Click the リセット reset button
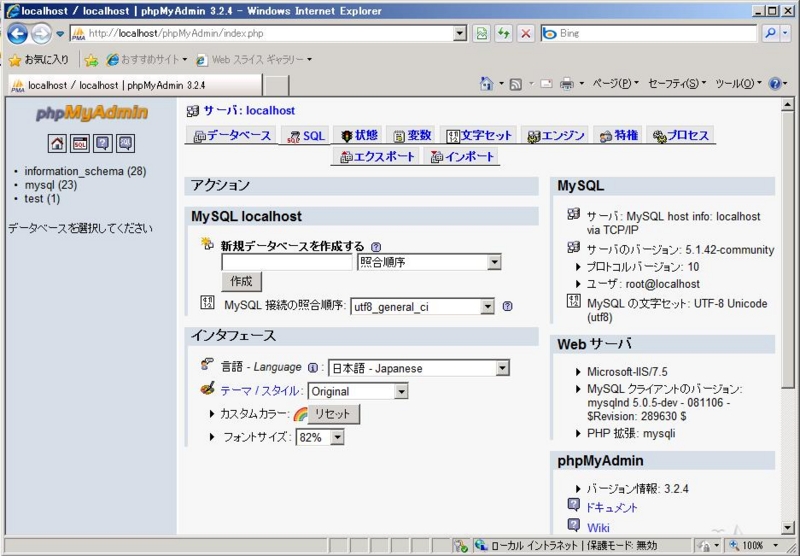Viewport: 800px width, 556px height. (333, 414)
